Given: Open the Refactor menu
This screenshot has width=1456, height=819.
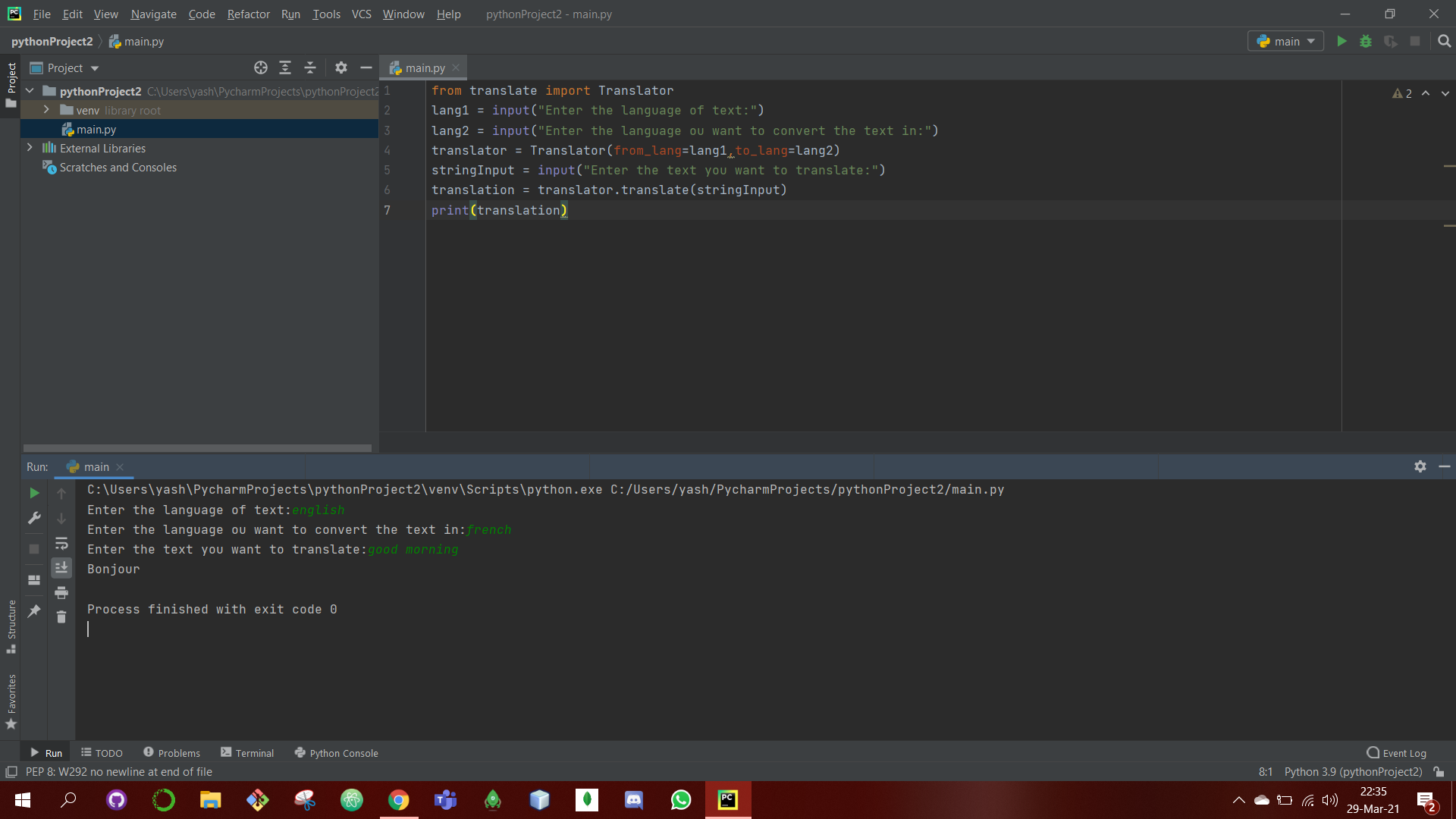Looking at the screenshot, I should [x=248, y=14].
